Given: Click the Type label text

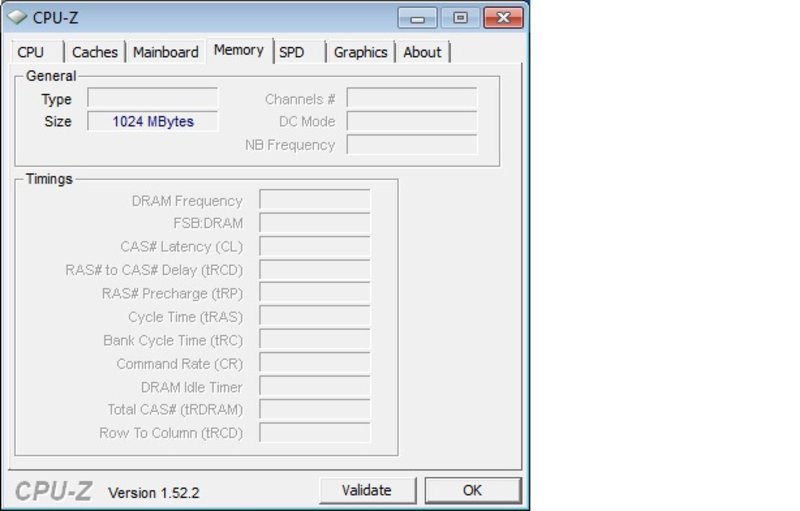Looking at the screenshot, I should pos(56,99).
